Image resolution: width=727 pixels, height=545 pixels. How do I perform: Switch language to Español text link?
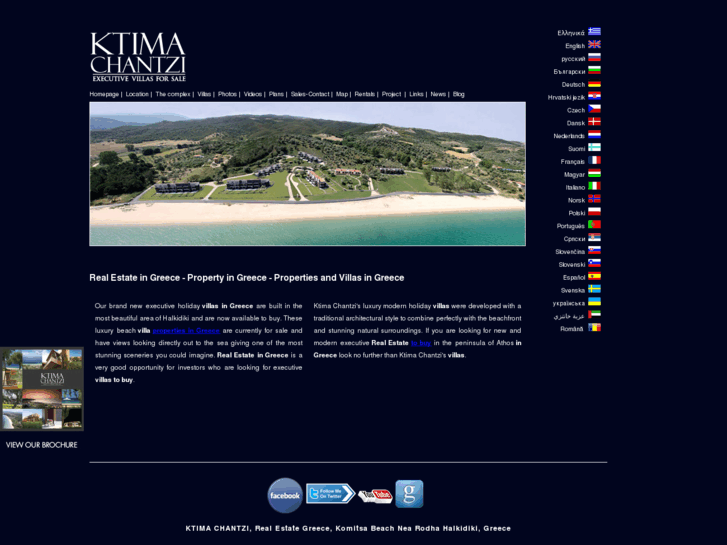click(x=574, y=277)
